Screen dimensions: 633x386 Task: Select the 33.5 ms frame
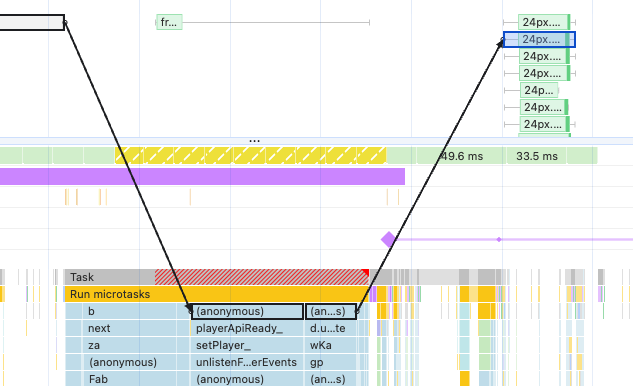537,156
